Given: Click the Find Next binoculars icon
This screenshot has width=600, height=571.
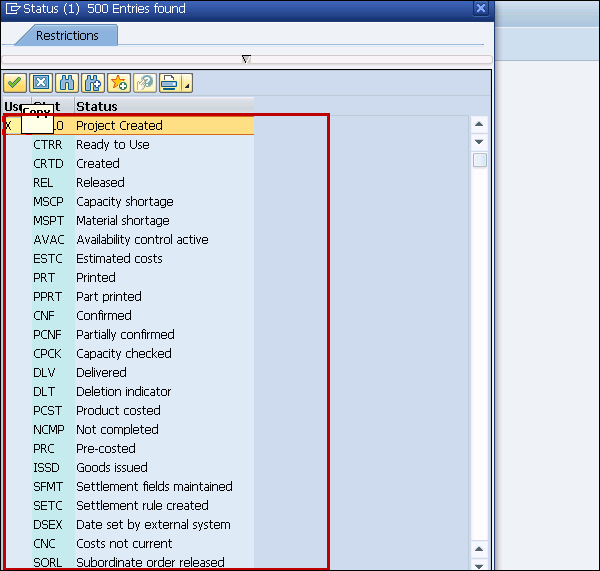Looking at the screenshot, I should pos(94,83).
